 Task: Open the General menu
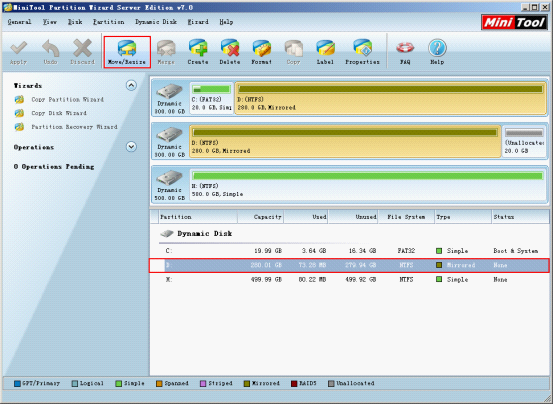[19, 22]
